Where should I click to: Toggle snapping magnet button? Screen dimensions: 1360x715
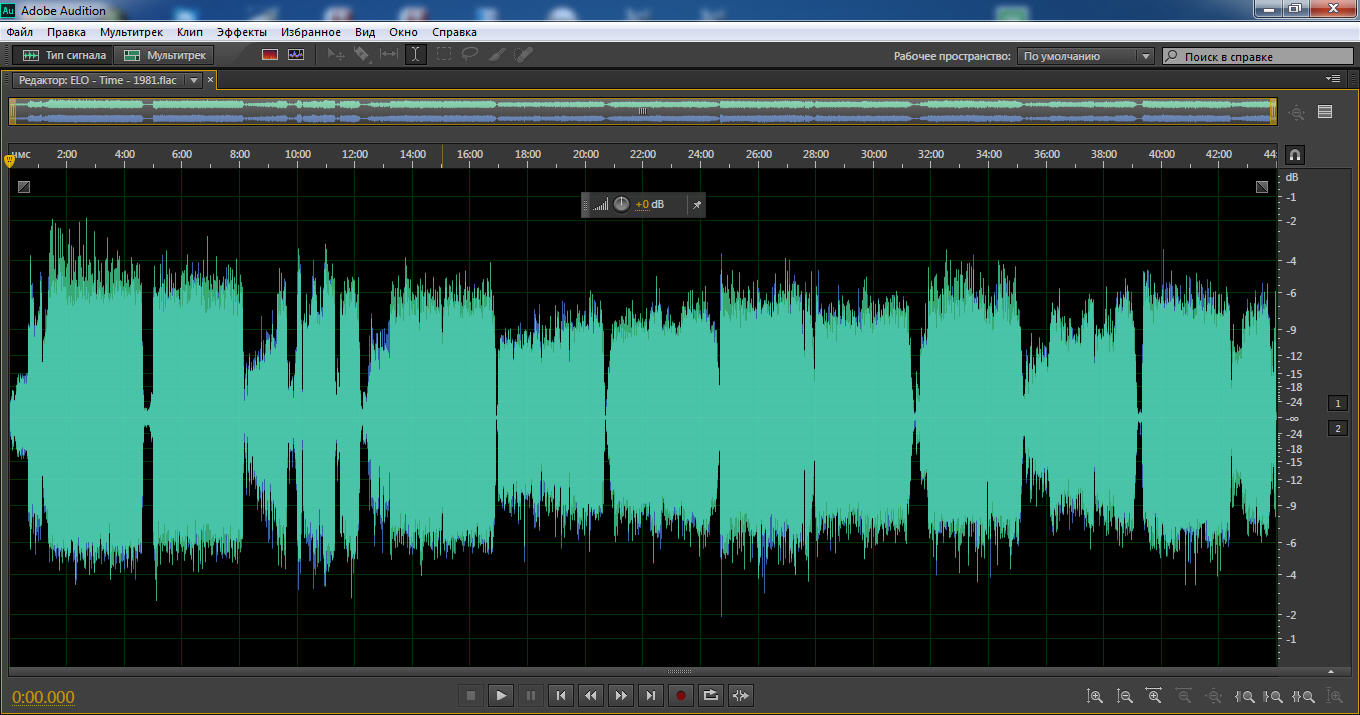[1294, 155]
